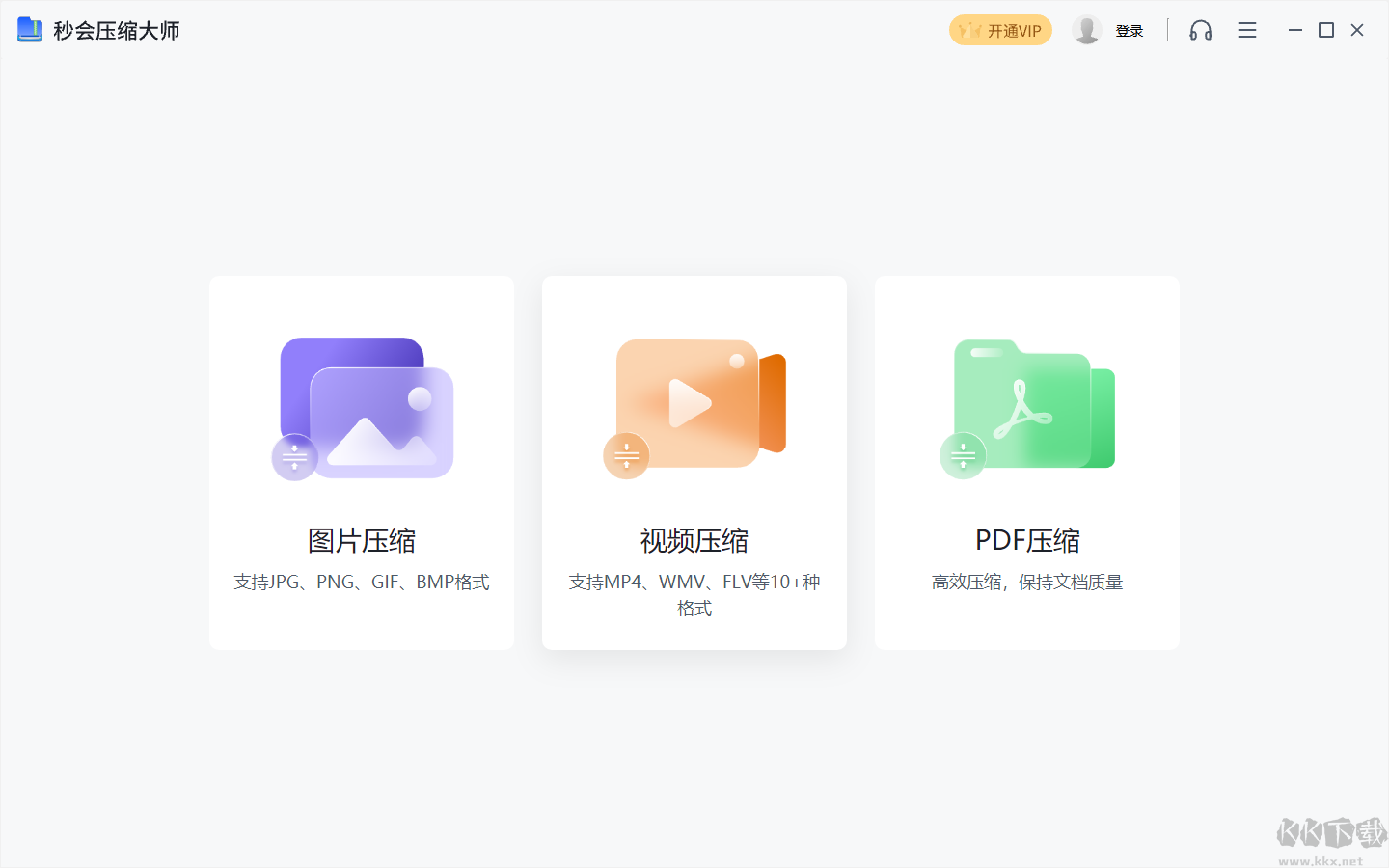
Task: Click the green PDF folder icon
Action: pyautogui.click(x=1030, y=403)
